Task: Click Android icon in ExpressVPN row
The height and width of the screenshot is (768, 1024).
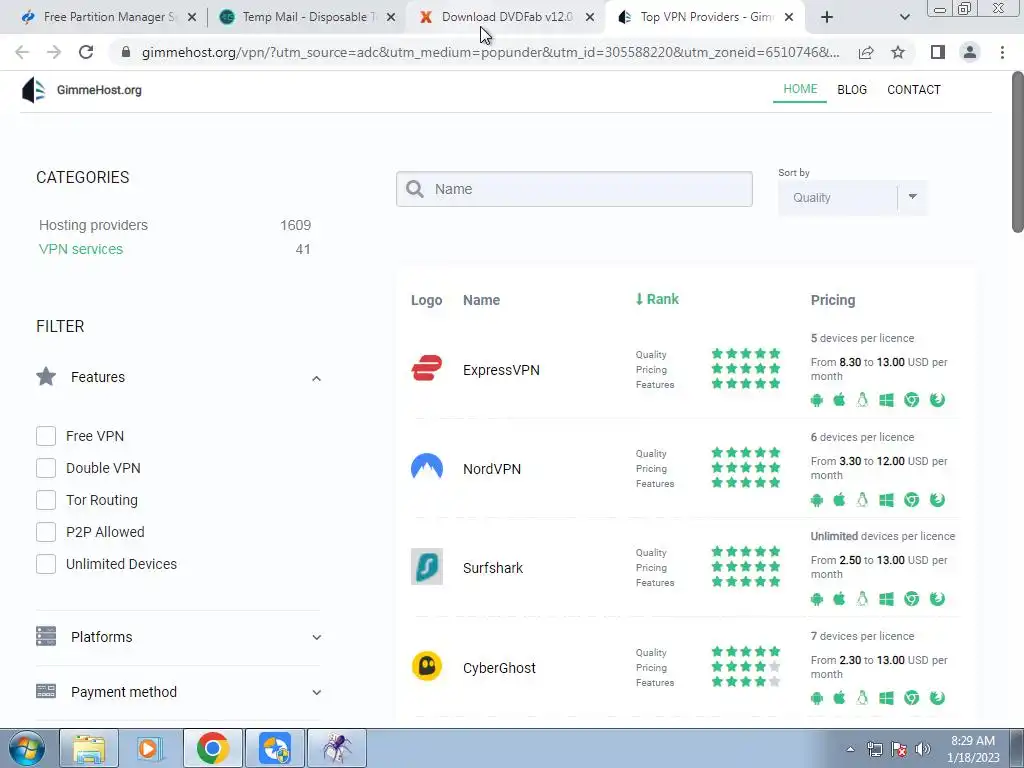Action: tap(816, 400)
